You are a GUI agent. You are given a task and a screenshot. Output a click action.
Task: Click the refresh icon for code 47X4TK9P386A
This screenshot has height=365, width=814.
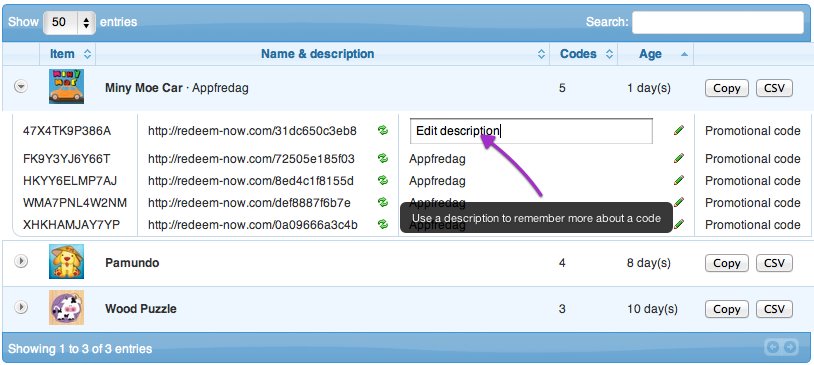pyautogui.click(x=383, y=131)
